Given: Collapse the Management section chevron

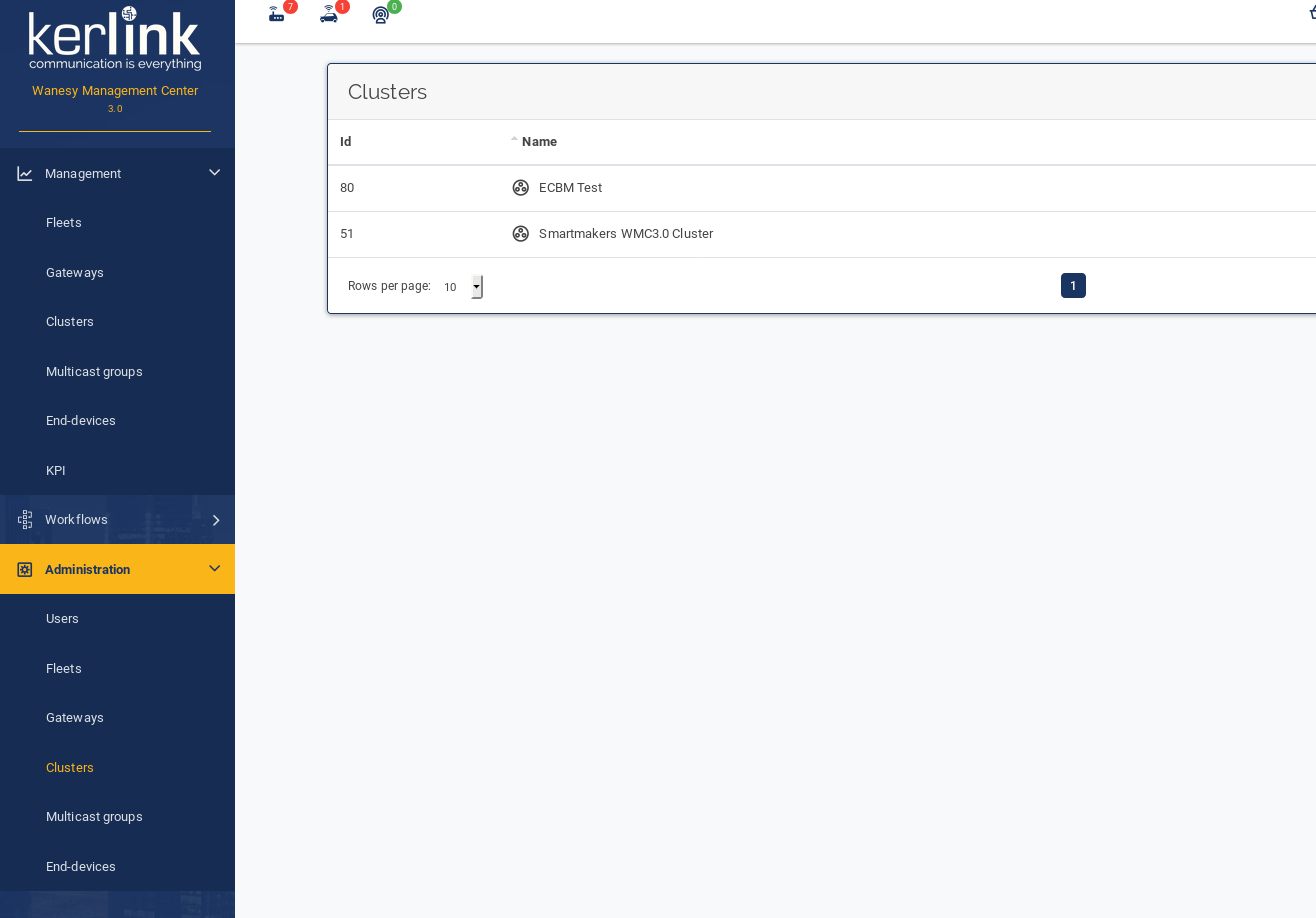Looking at the screenshot, I should tap(214, 173).
